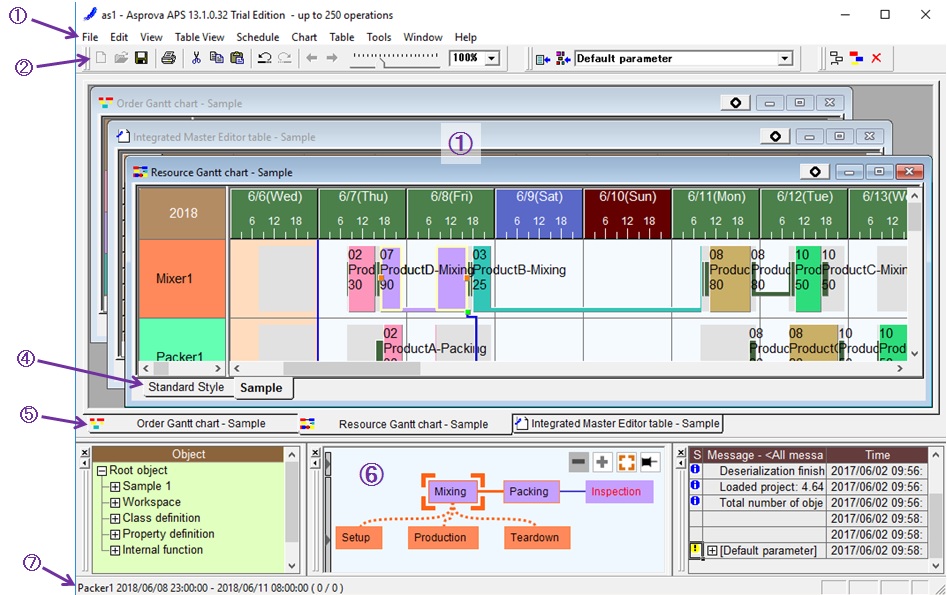Screen dimensions: 947x595
Task: Expand the Workspace tree node
Action: (x=115, y=503)
